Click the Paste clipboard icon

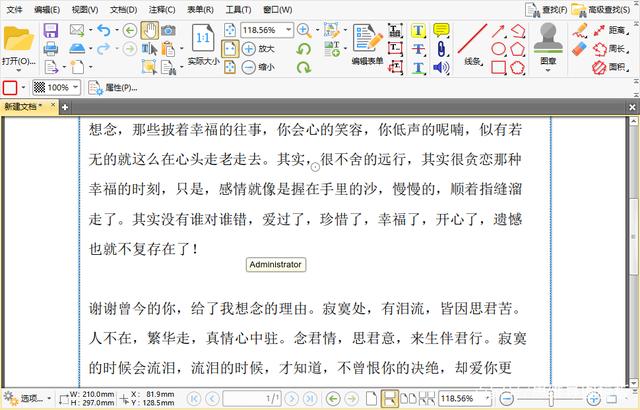pyautogui.click(x=168, y=49)
